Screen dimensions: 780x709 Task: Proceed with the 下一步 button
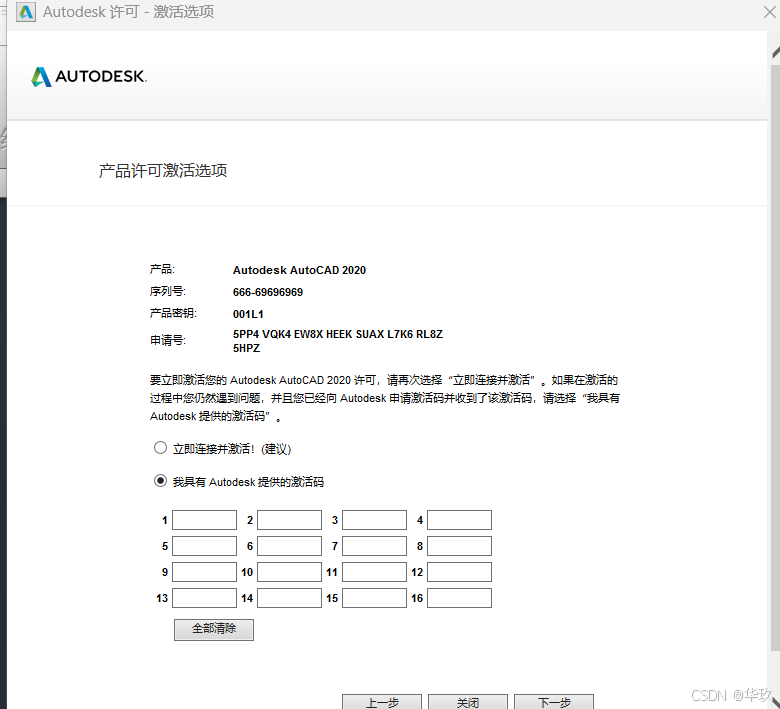(x=554, y=702)
